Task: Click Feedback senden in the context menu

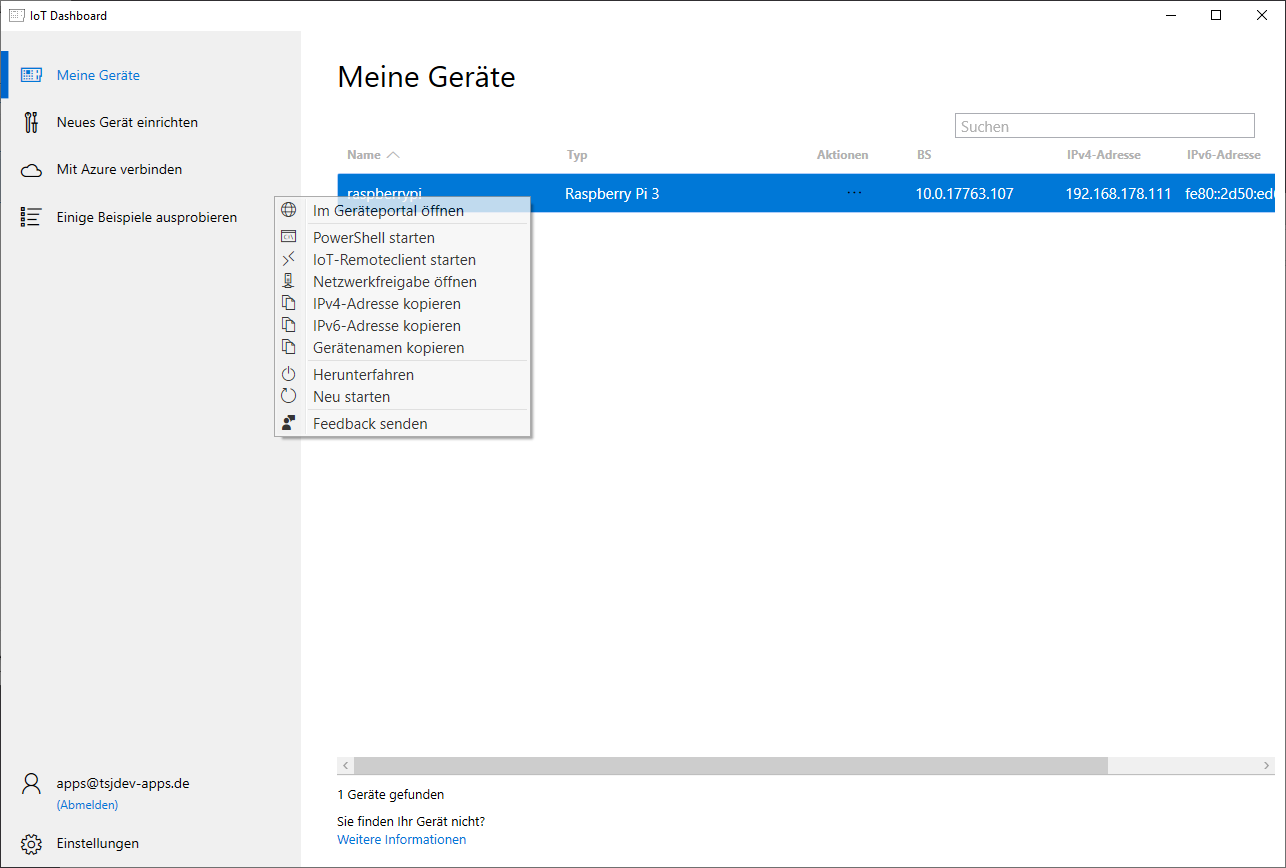Action: pyautogui.click(x=370, y=424)
